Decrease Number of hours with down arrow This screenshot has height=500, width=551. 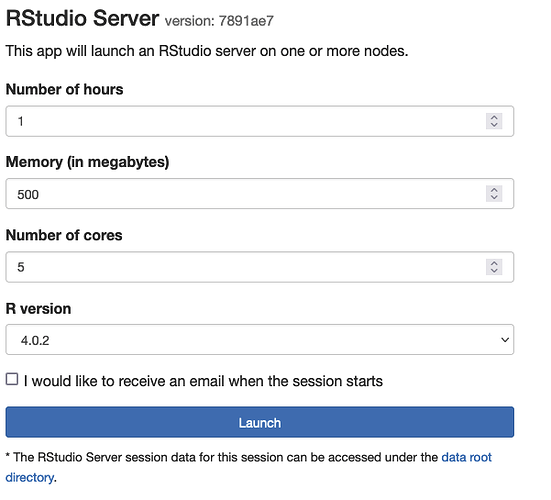point(494,125)
